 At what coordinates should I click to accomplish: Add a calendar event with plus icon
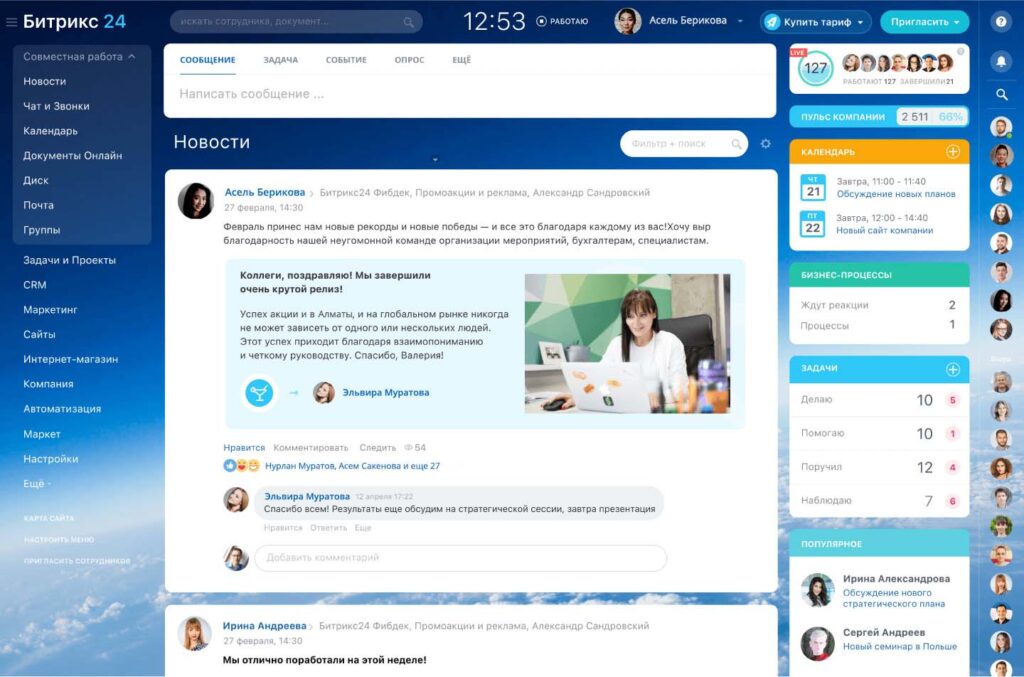click(953, 152)
